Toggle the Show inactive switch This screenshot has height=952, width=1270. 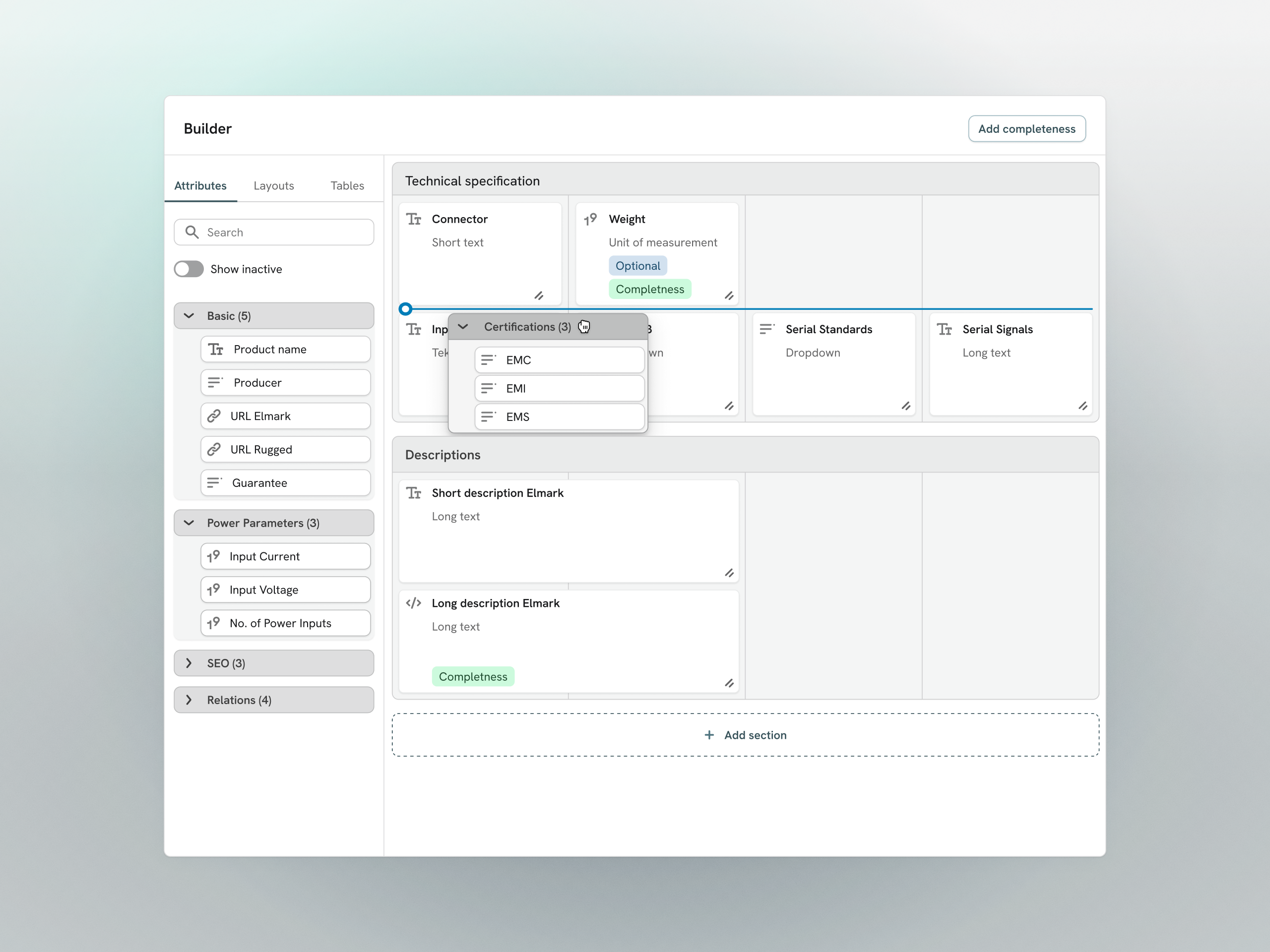(x=189, y=269)
